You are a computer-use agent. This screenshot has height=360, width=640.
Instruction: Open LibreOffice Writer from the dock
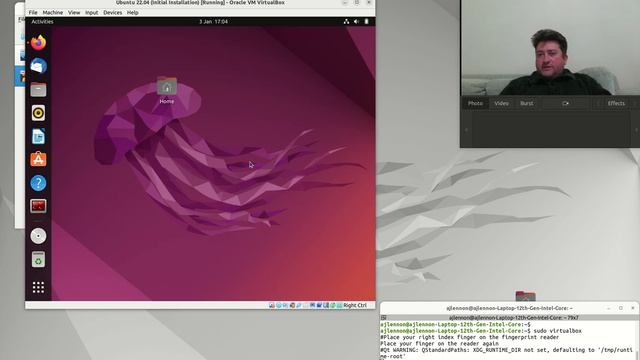(x=38, y=136)
